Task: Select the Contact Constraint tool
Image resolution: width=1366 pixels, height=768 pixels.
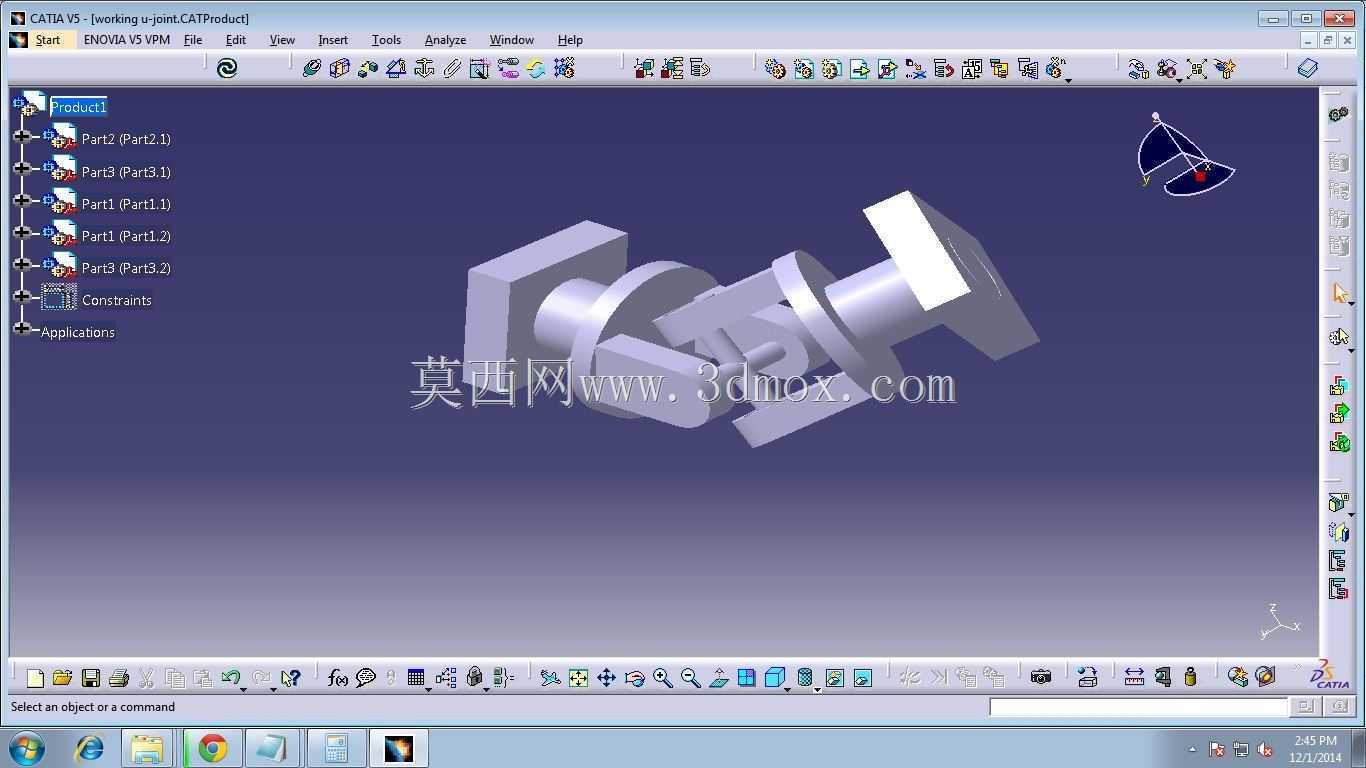Action: [340, 68]
